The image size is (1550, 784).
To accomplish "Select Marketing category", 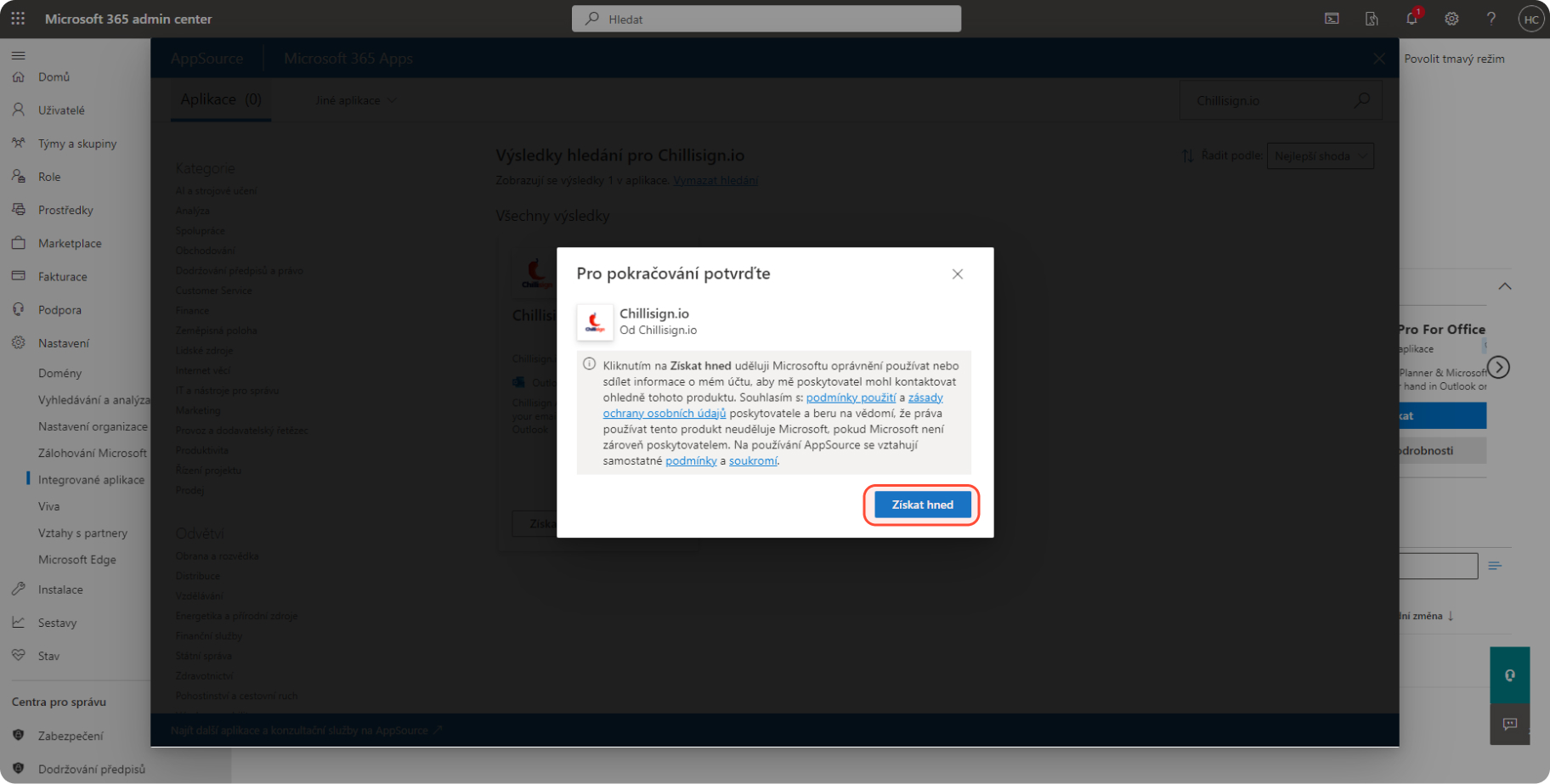I will tap(198, 410).
